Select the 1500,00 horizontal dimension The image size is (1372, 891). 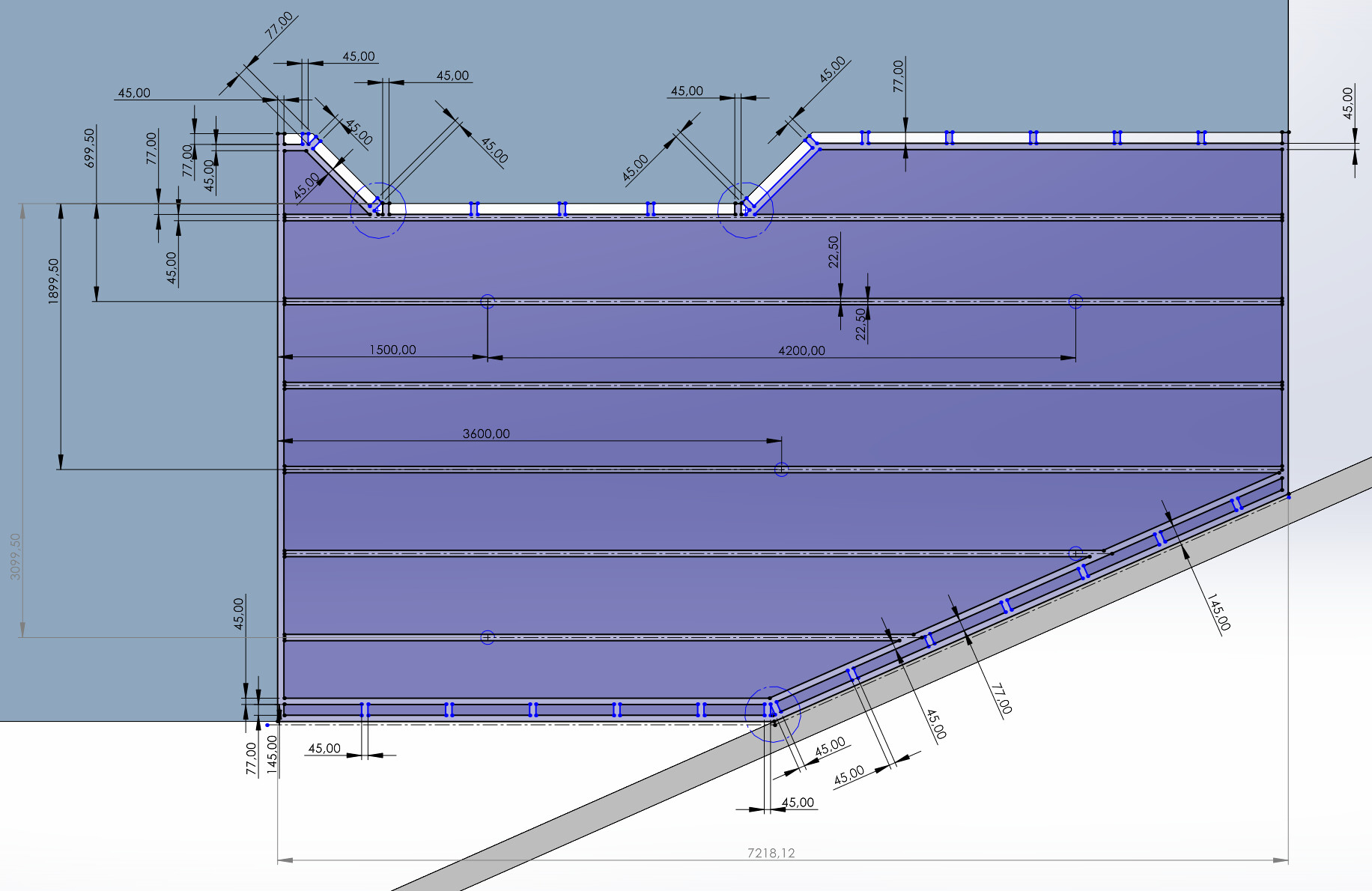click(x=392, y=350)
